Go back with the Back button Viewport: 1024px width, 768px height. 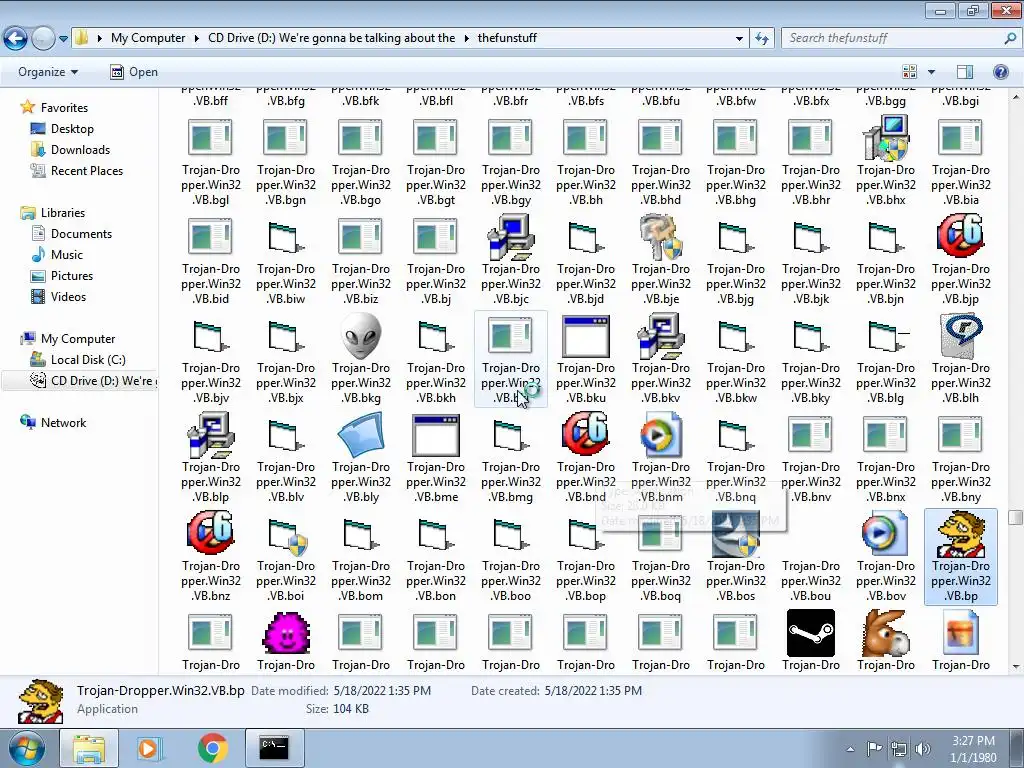tap(16, 39)
